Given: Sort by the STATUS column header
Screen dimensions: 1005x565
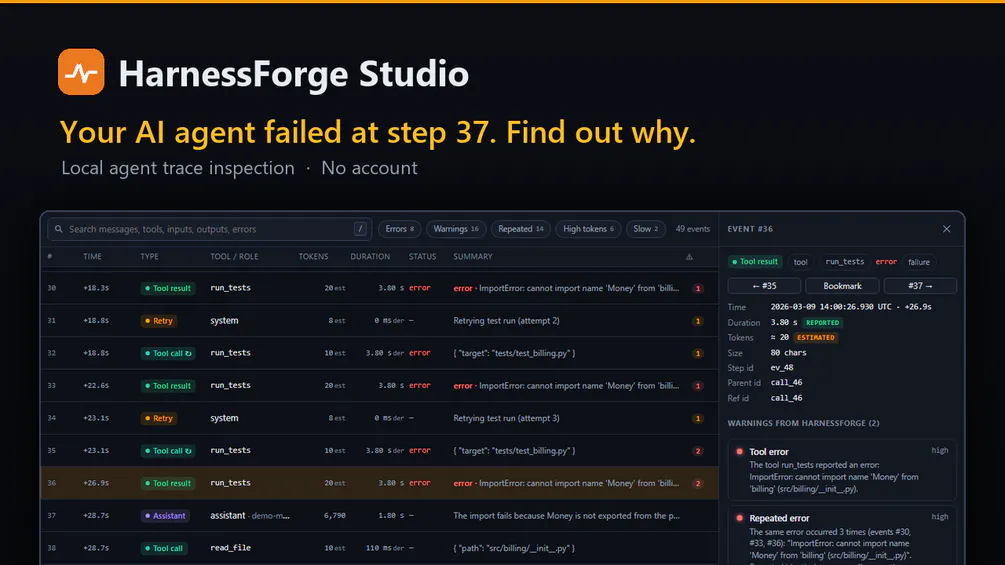Looking at the screenshot, I should (x=422, y=256).
